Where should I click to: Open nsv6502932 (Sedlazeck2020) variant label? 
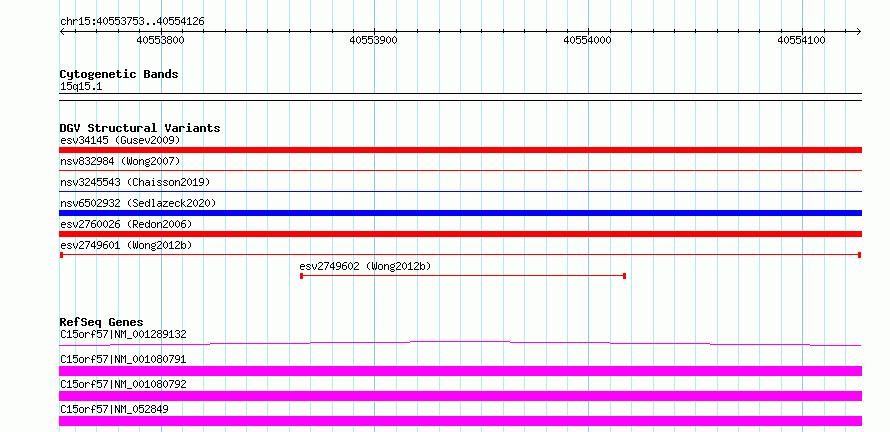[x=138, y=203]
